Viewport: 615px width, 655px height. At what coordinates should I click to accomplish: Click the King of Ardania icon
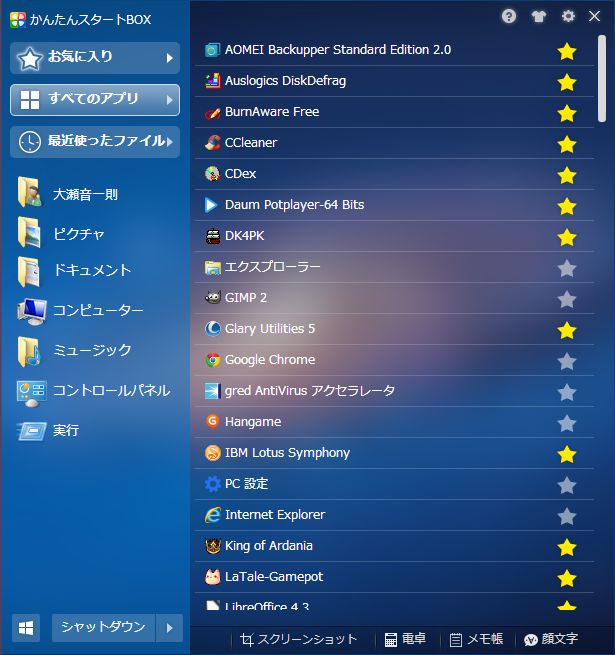212,546
